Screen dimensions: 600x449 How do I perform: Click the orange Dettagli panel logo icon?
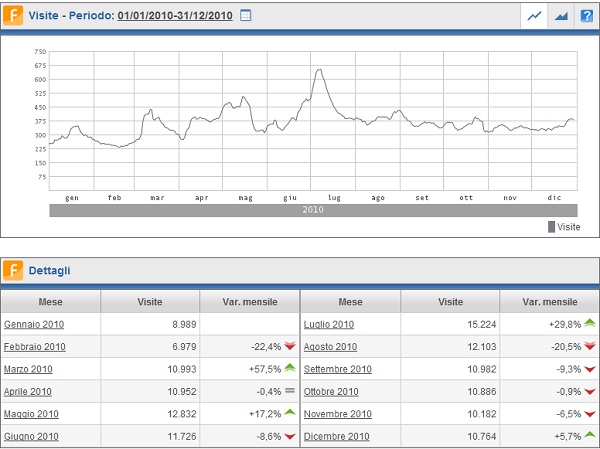(x=13, y=270)
